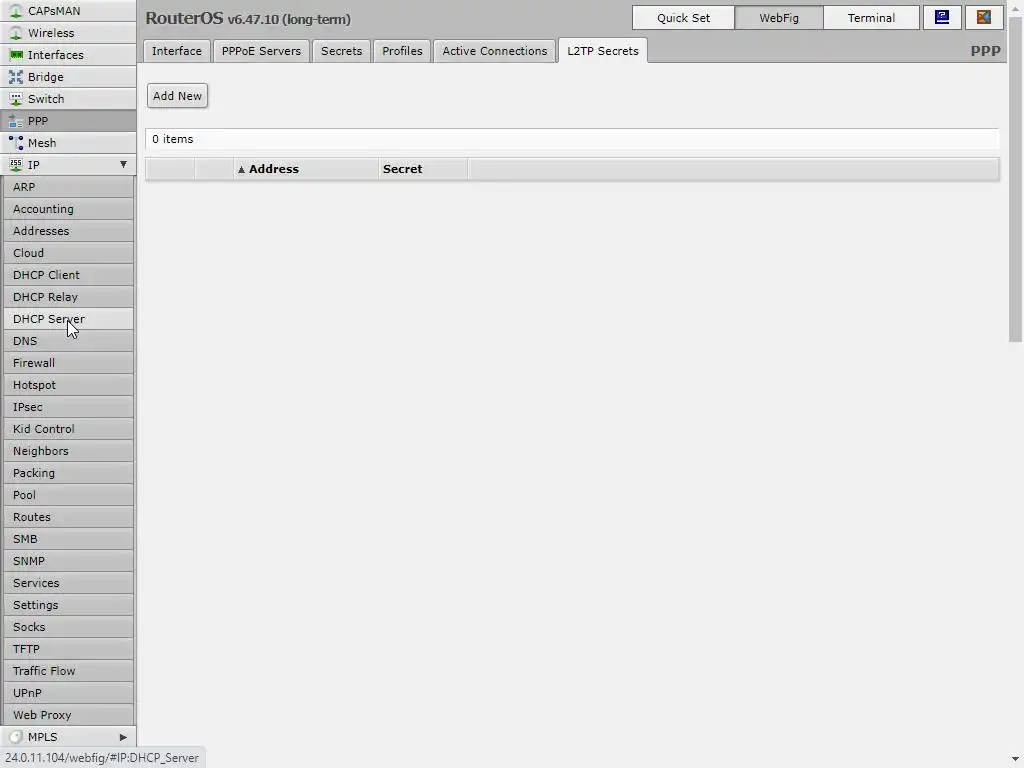
Task: Open the Cloud menu item
Action: [69, 253]
